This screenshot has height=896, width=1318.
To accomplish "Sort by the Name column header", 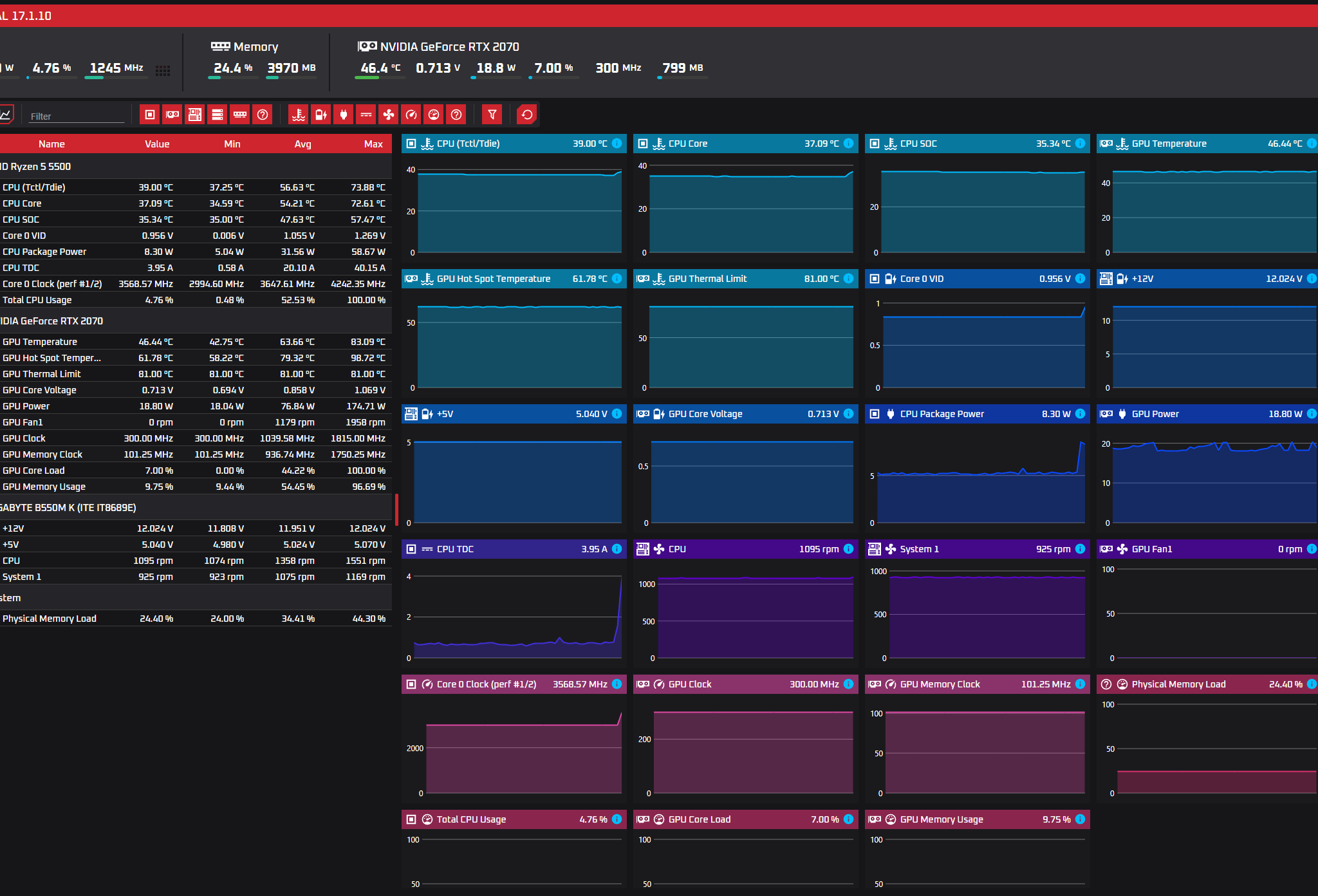I will 51,144.
